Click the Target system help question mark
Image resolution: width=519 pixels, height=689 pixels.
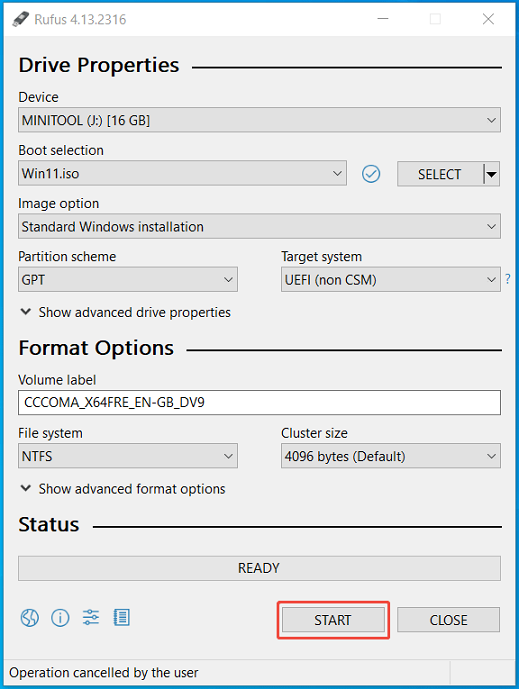(508, 279)
